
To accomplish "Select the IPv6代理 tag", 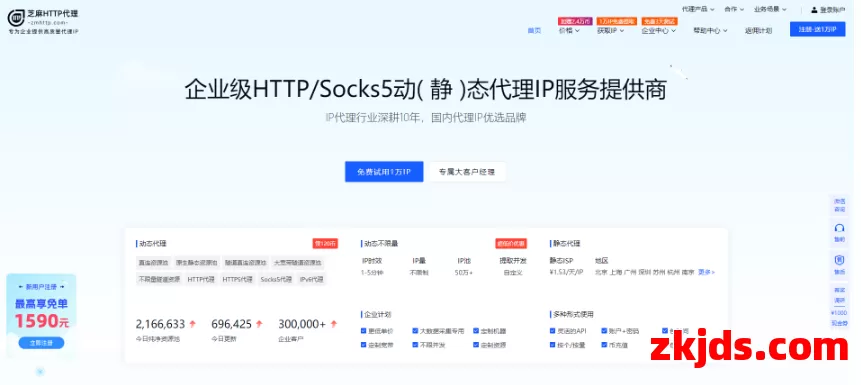I will click(312, 279).
